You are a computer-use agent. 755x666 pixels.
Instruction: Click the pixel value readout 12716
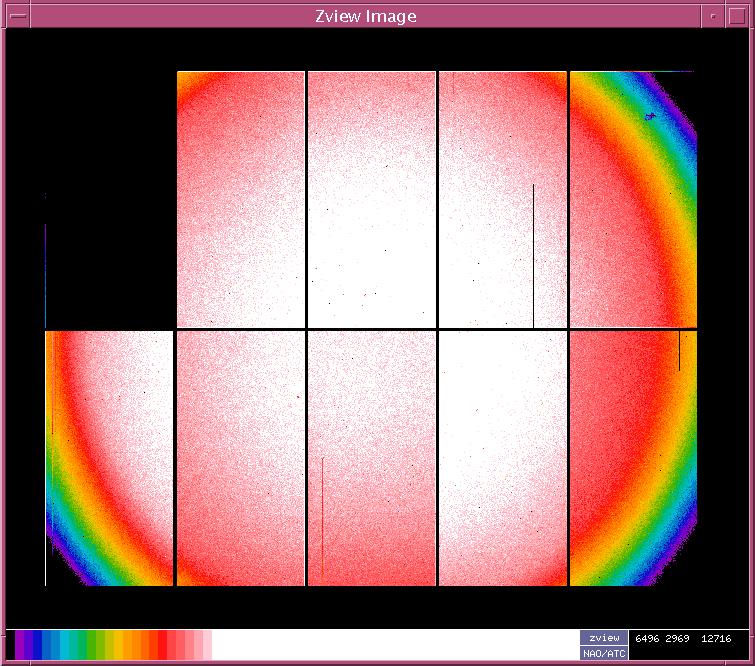tap(716, 638)
